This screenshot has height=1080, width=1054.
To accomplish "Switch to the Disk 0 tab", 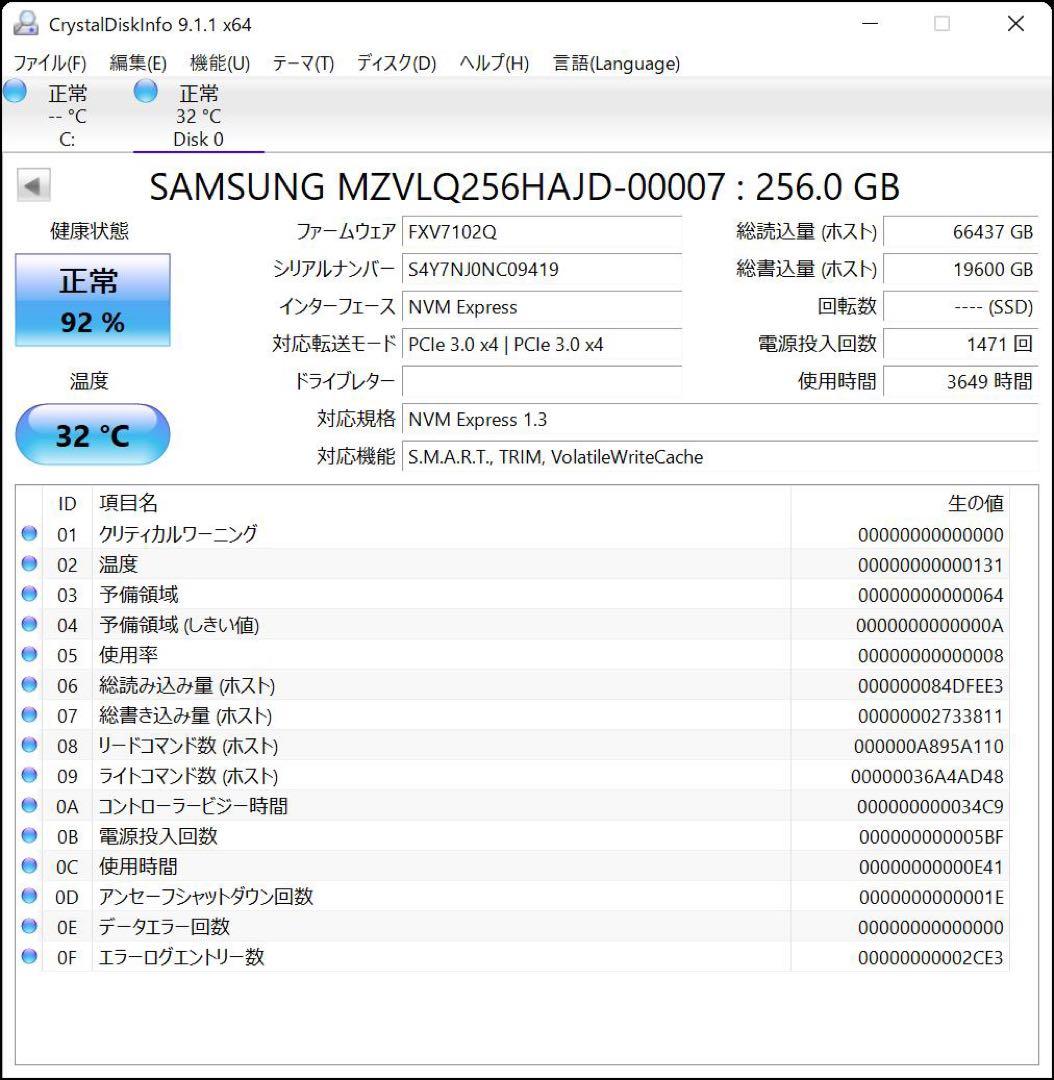I will [x=199, y=115].
